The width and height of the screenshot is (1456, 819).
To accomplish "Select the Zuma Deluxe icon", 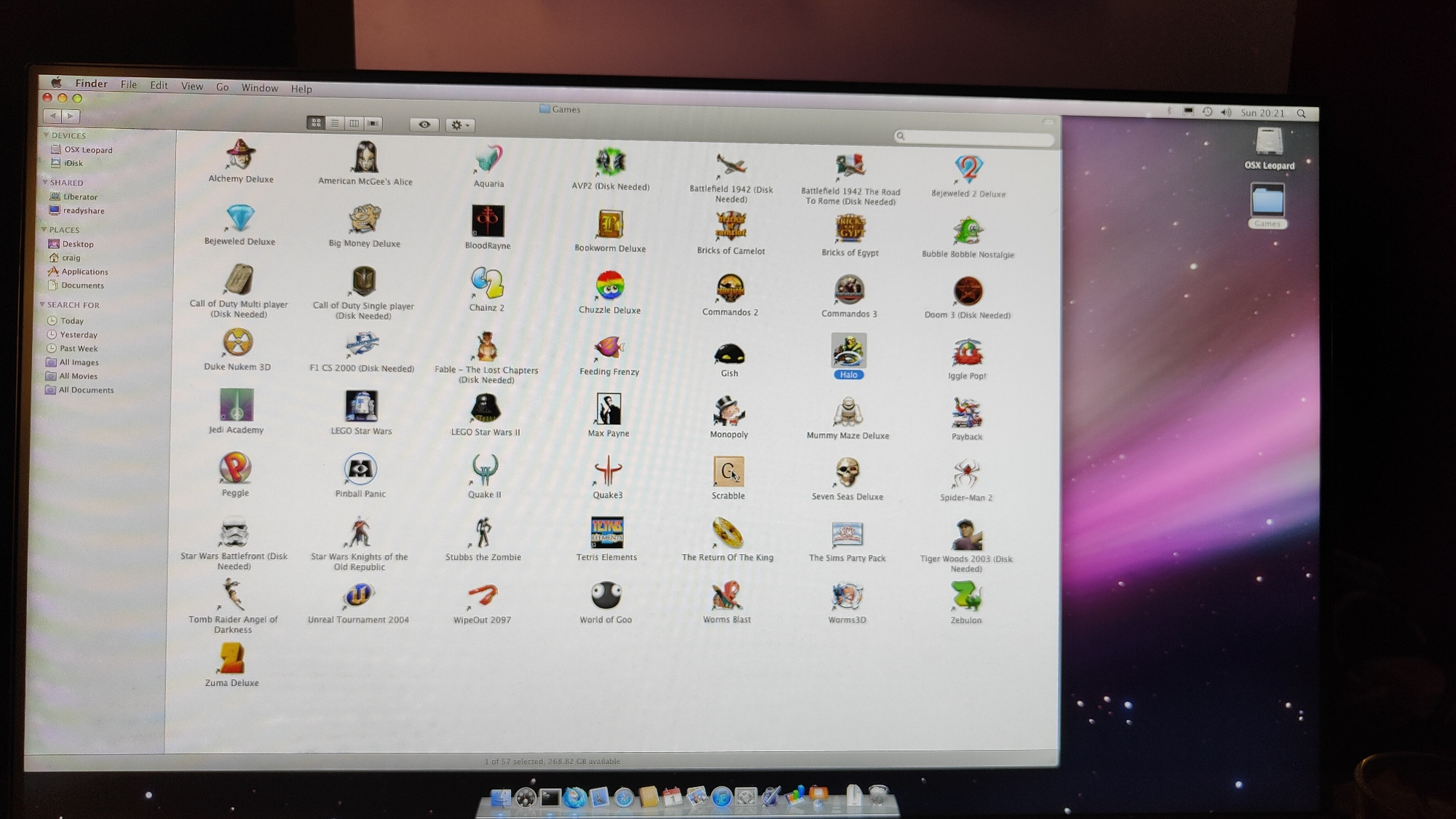I will coord(232,659).
